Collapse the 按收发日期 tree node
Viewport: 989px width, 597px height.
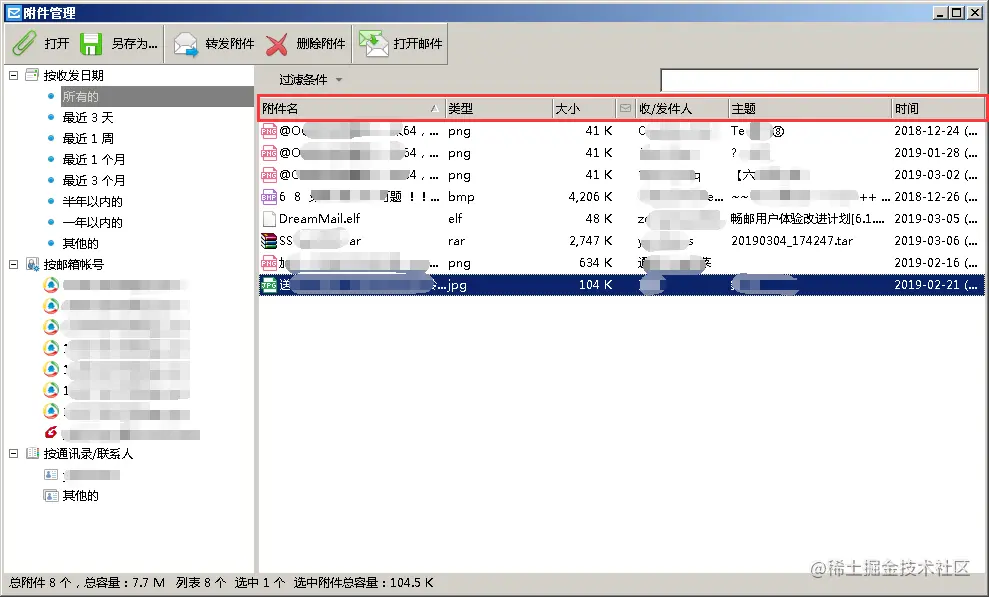click(x=13, y=75)
